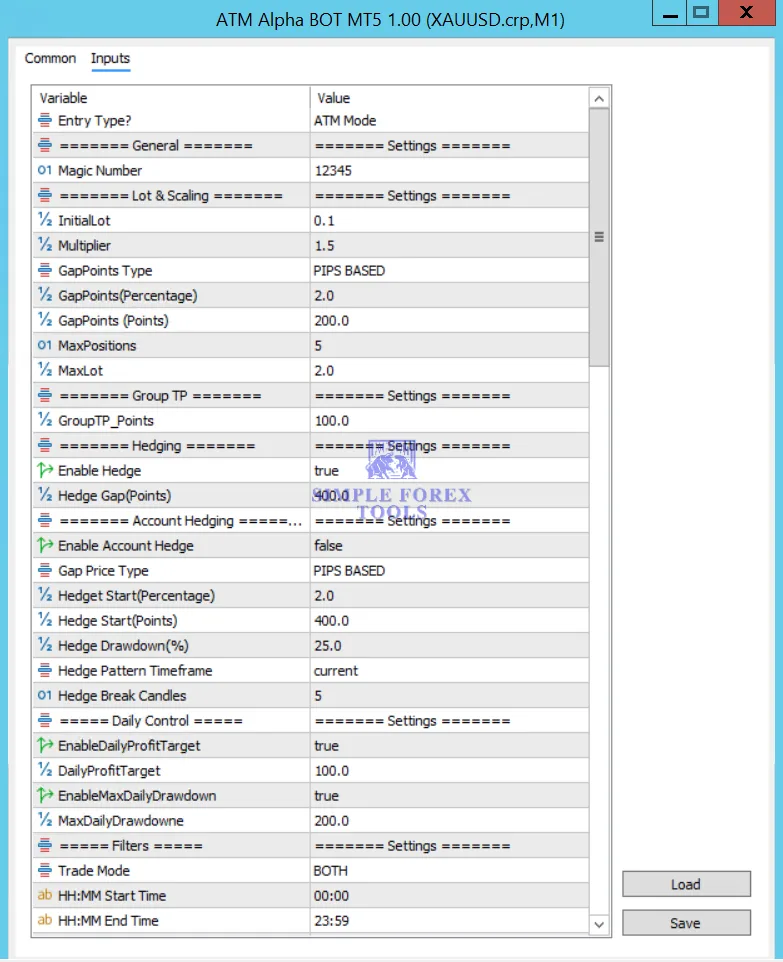Click the integer icon beside MaxPositions

[x=45, y=345]
